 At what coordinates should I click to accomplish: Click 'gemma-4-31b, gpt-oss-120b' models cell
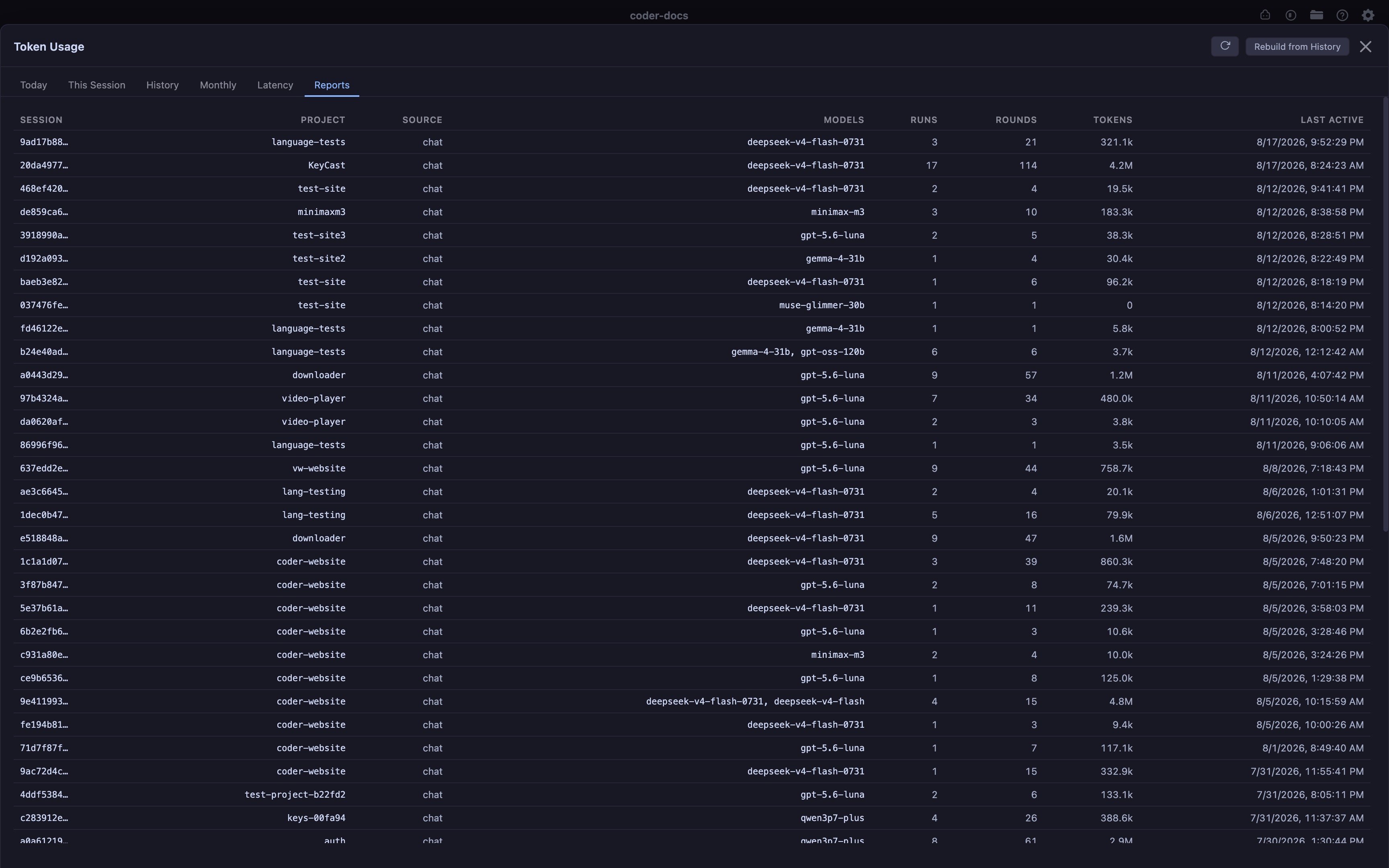(x=798, y=352)
